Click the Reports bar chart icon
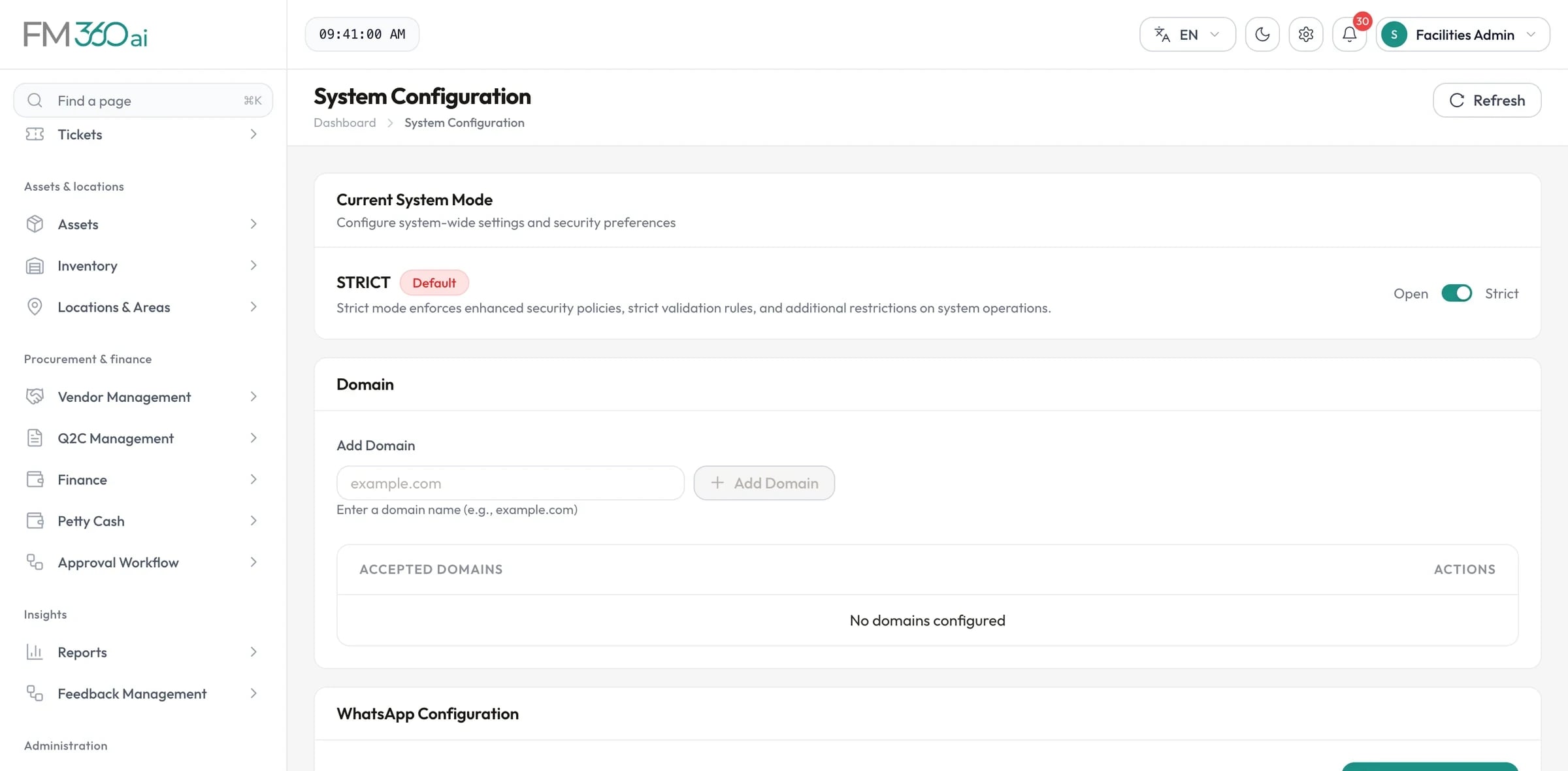Image resolution: width=1568 pixels, height=771 pixels. [35, 652]
